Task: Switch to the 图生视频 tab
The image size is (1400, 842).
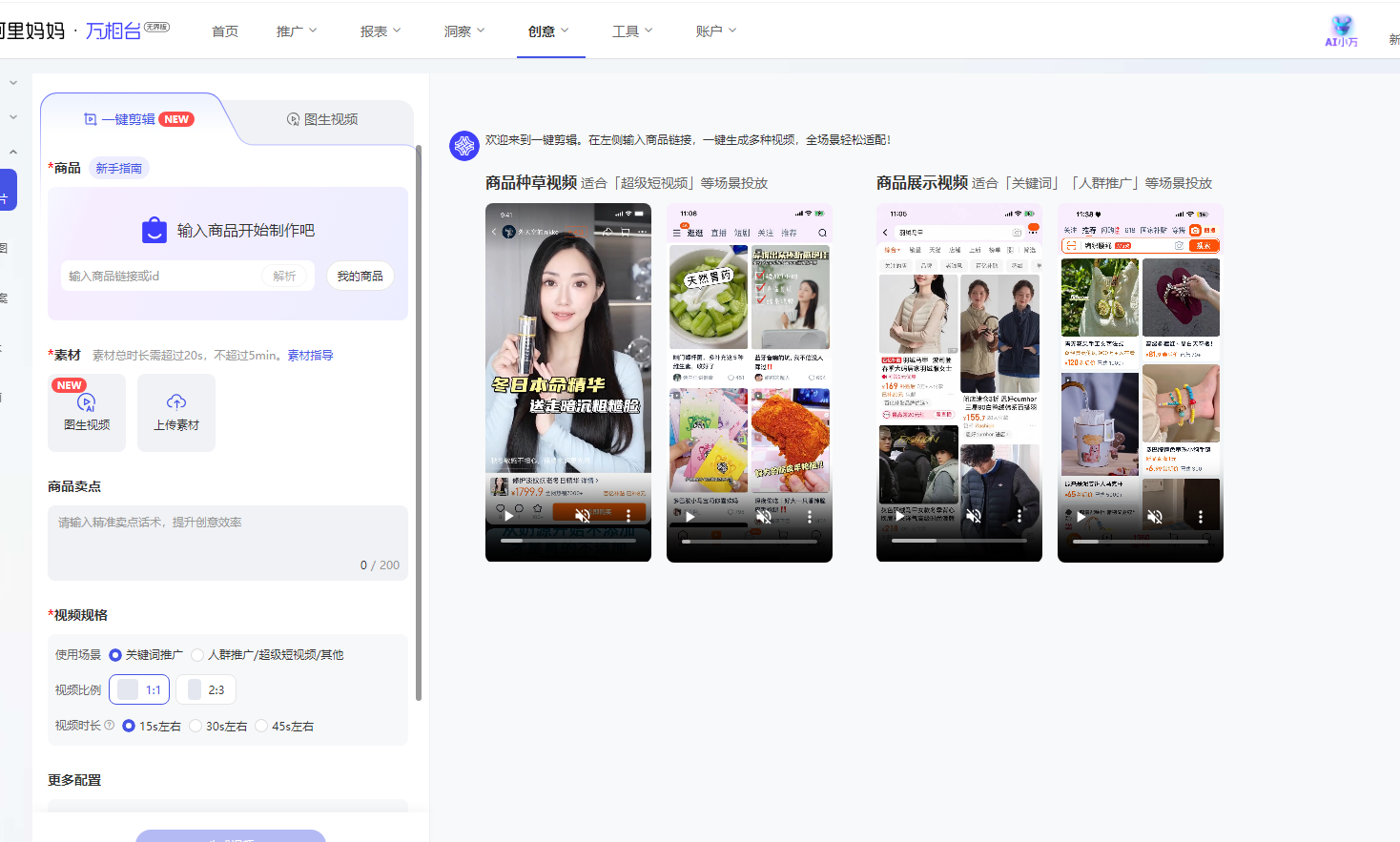Action: pyautogui.click(x=322, y=119)
